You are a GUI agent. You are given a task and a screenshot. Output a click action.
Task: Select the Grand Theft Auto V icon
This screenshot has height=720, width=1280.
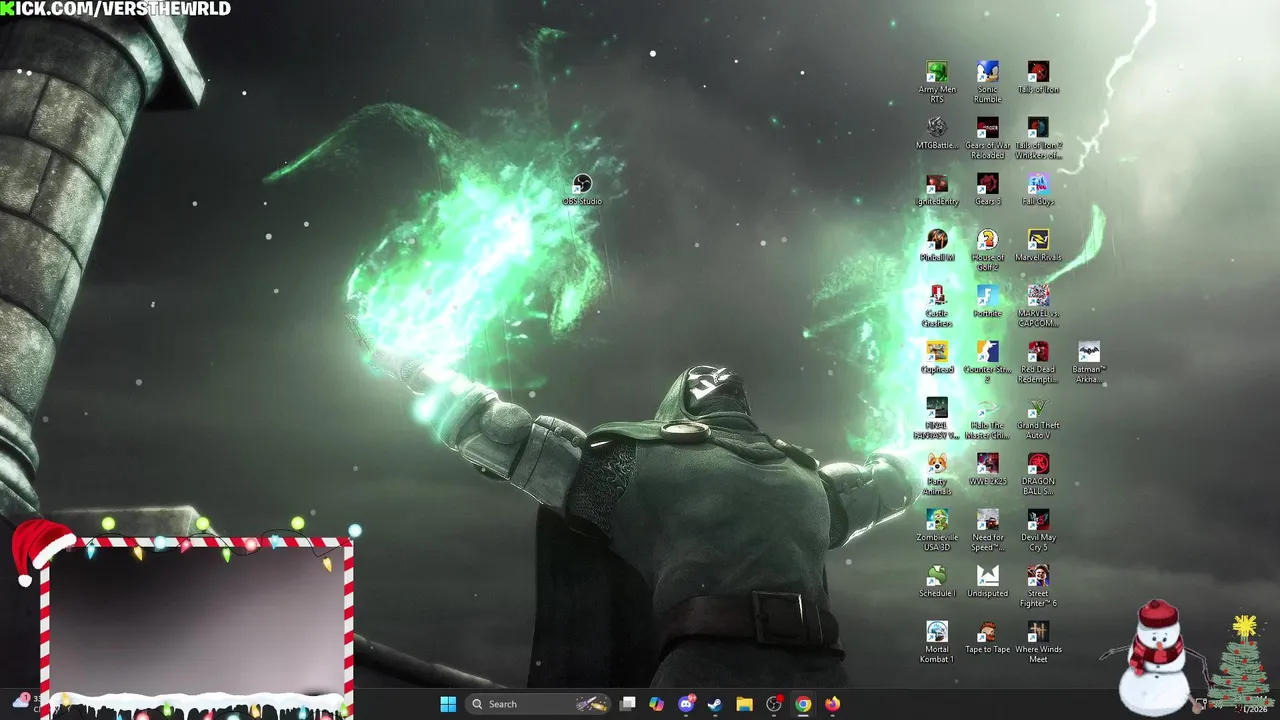(x=1038, y=418)
